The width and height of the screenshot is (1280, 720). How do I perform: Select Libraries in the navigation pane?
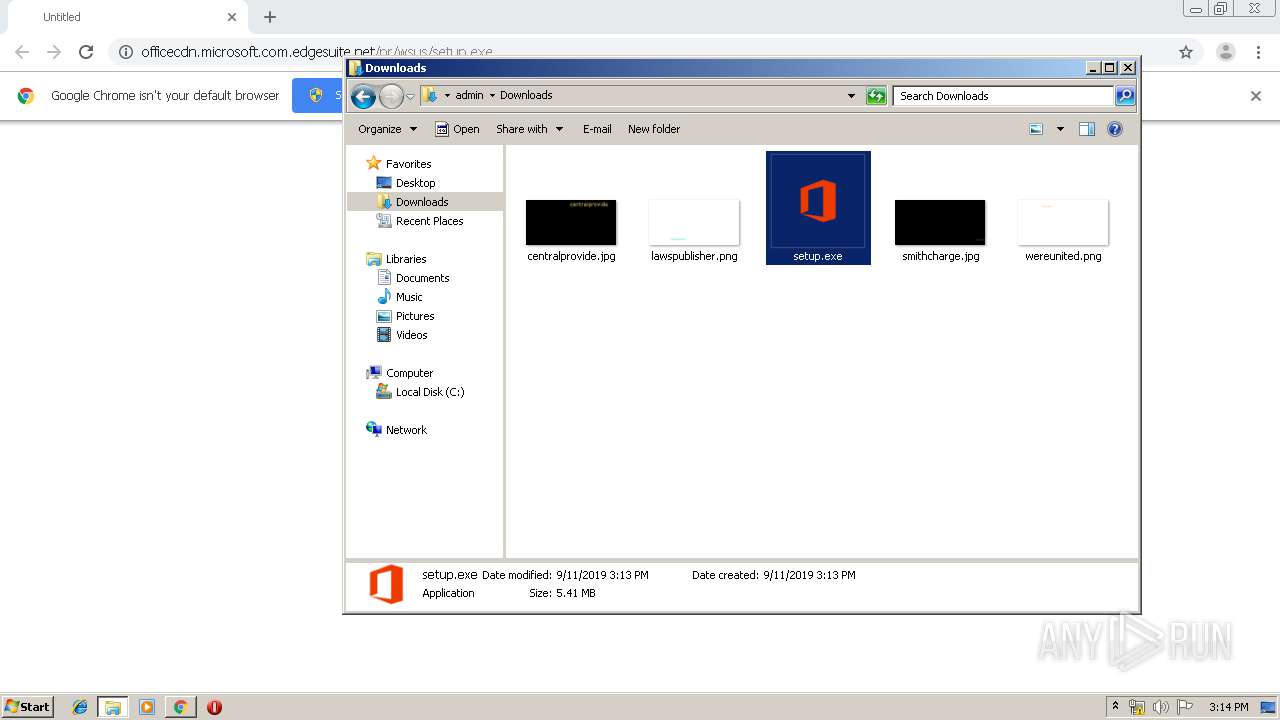(x=397, y=259)
